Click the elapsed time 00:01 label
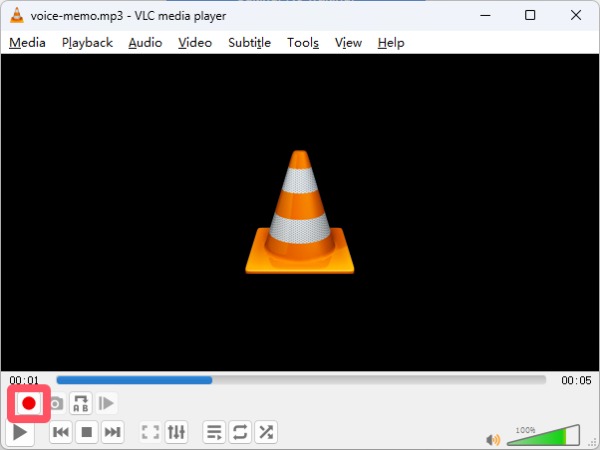The height and width of the screenshot is (450, 600). pos(24,380)
